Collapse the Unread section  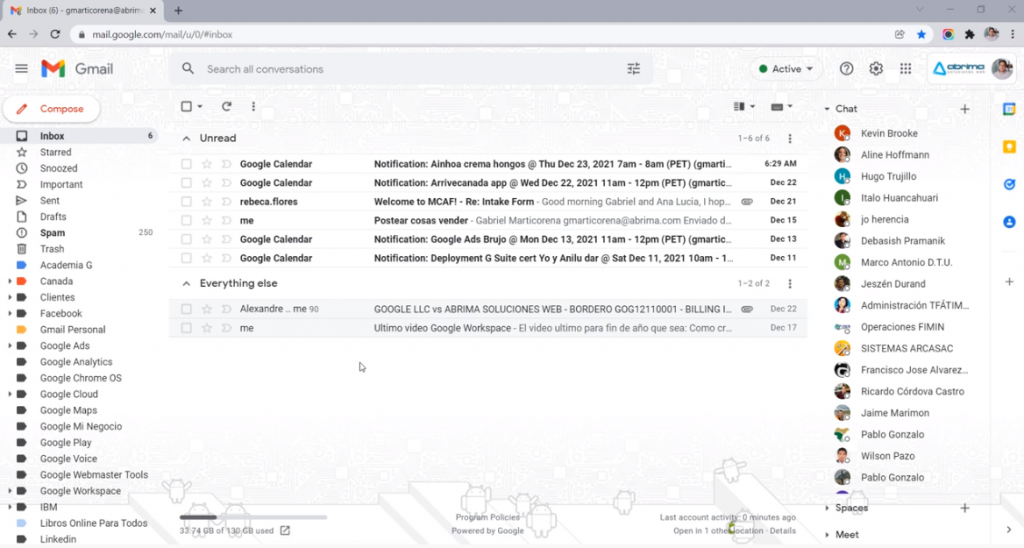[x=185, y=138]
